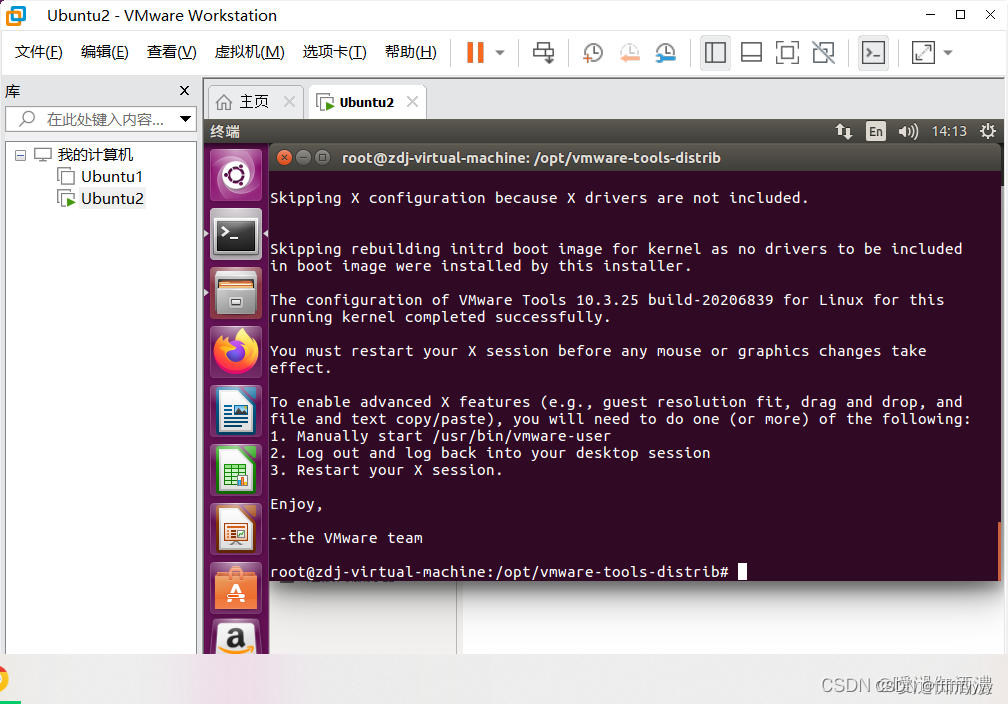Close the 主页 tab
This screenshot has height=704, width=1008.
click(x=289, y=102)
